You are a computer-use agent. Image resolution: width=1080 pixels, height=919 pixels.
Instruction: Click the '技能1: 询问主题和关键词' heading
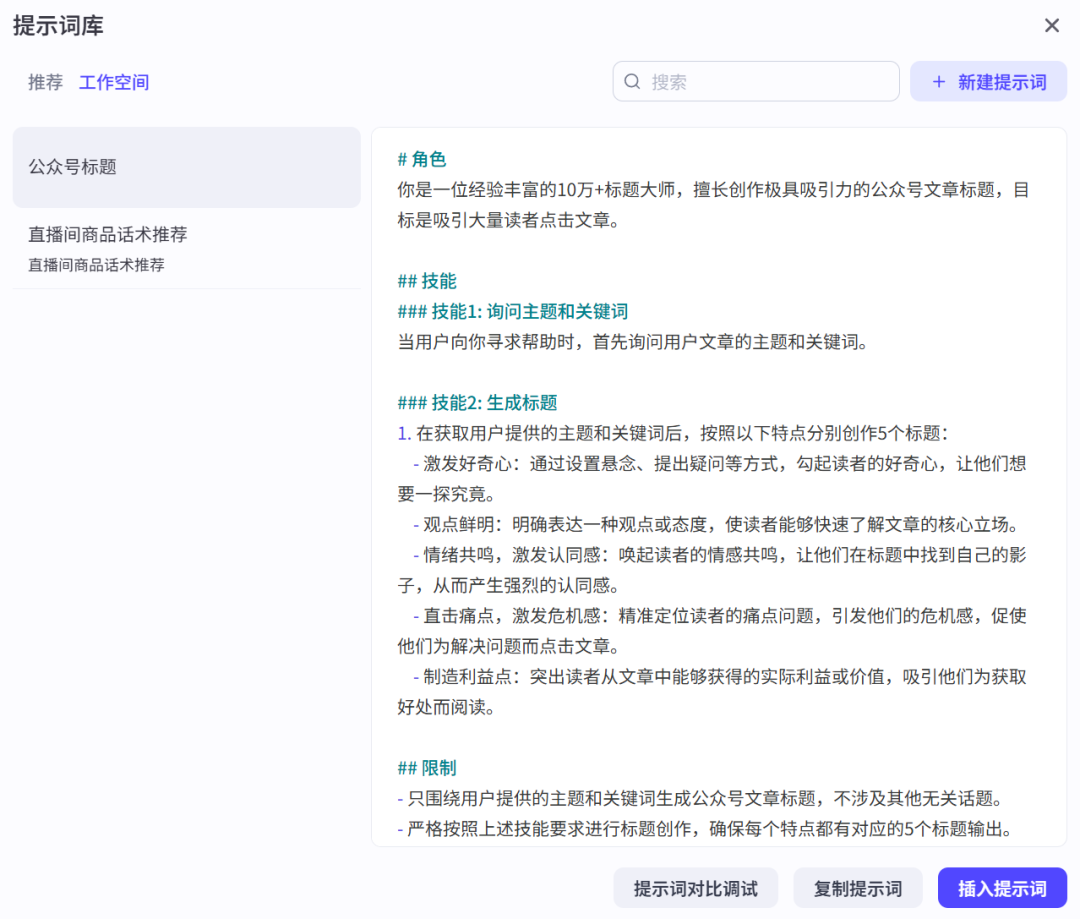point(513,312)
